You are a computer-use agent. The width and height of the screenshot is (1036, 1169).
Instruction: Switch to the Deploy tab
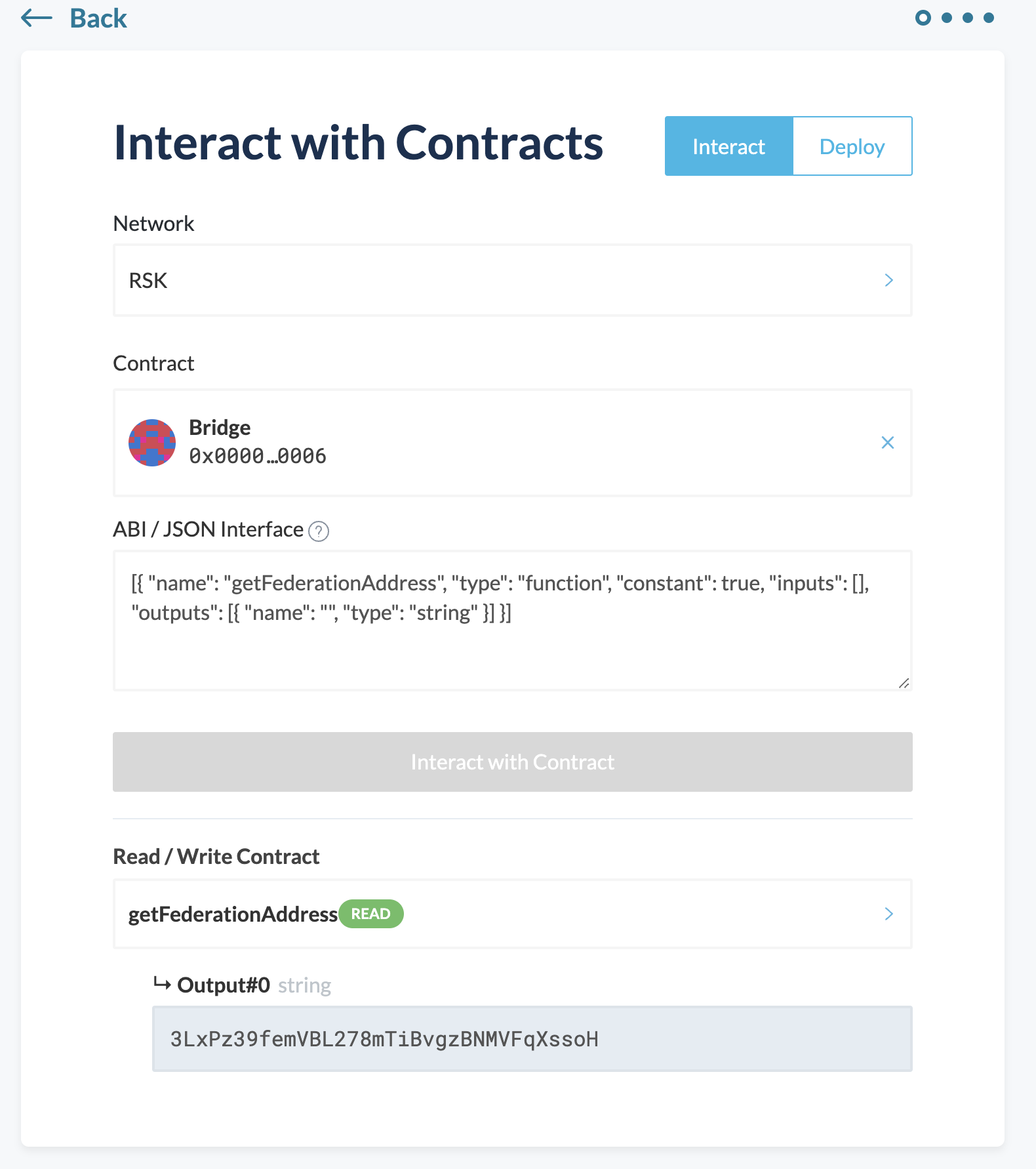pos(852,146)
